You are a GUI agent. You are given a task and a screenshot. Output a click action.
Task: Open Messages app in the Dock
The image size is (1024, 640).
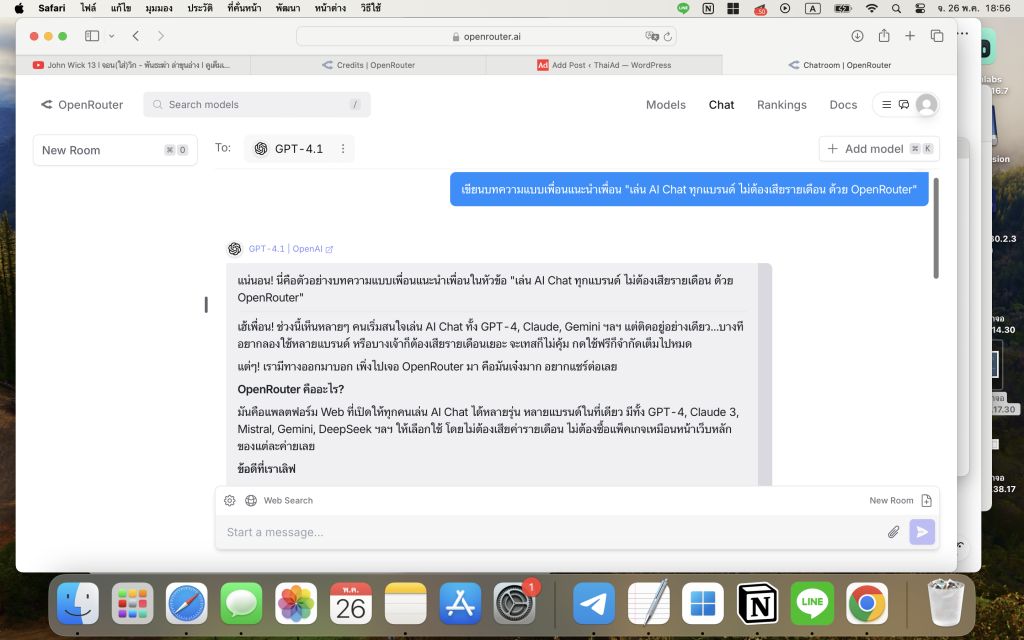point(241,603)
